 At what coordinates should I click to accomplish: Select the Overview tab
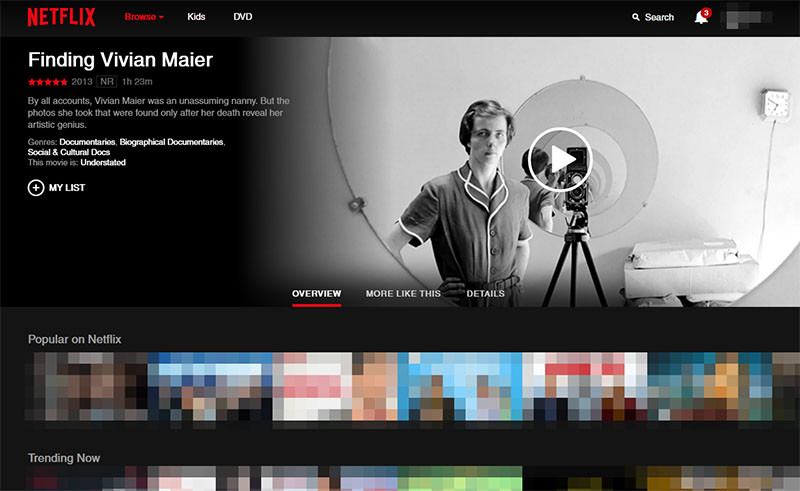pyautogui.click(x=316, y=294)
